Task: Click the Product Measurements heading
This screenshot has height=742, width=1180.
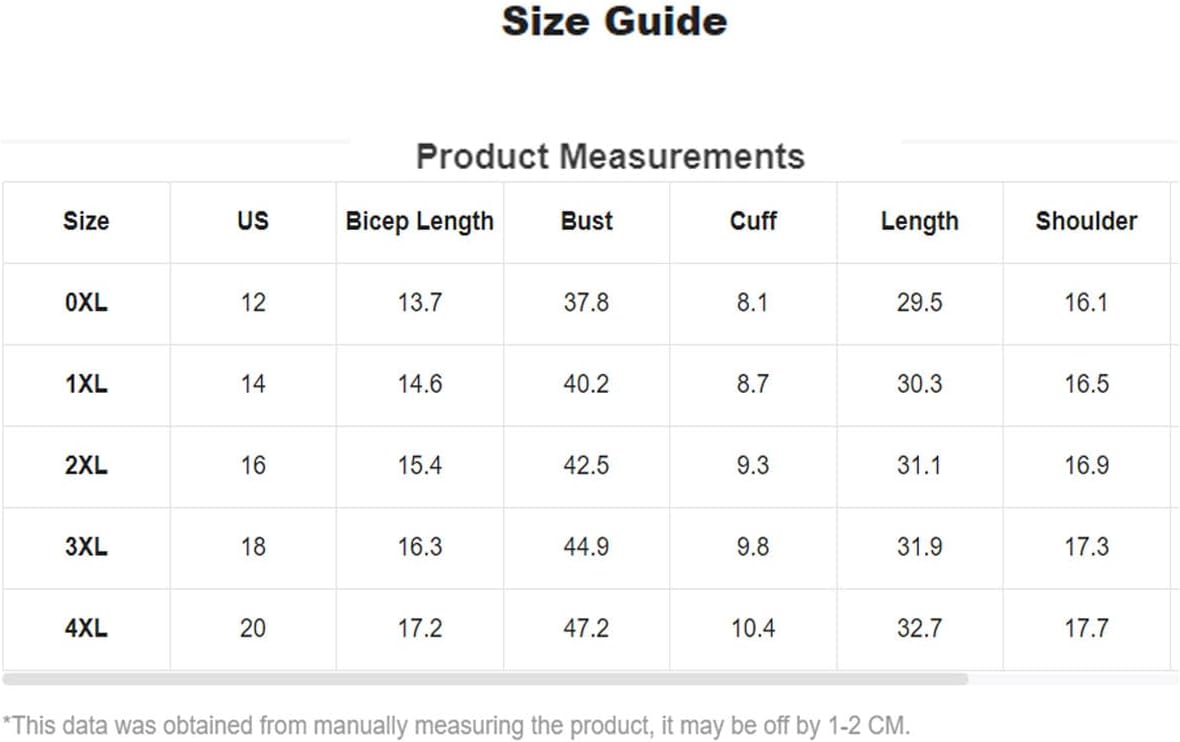Action: (610, 157)
